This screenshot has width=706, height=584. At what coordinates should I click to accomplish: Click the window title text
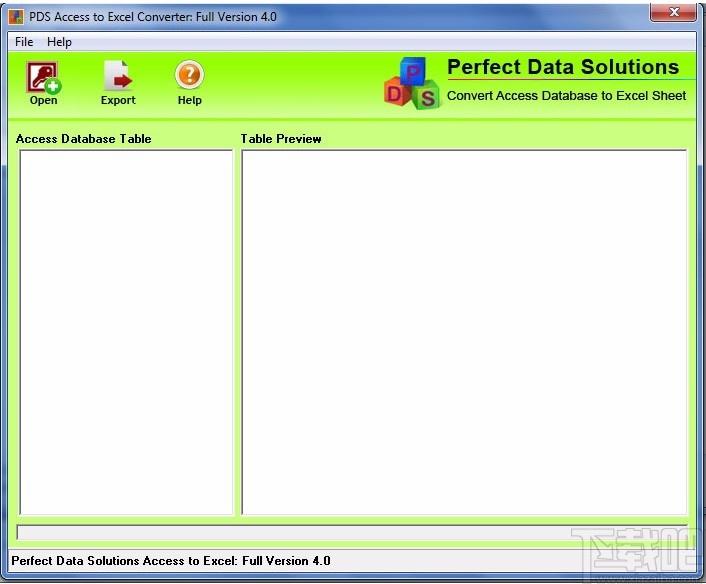tap(153, 17)
